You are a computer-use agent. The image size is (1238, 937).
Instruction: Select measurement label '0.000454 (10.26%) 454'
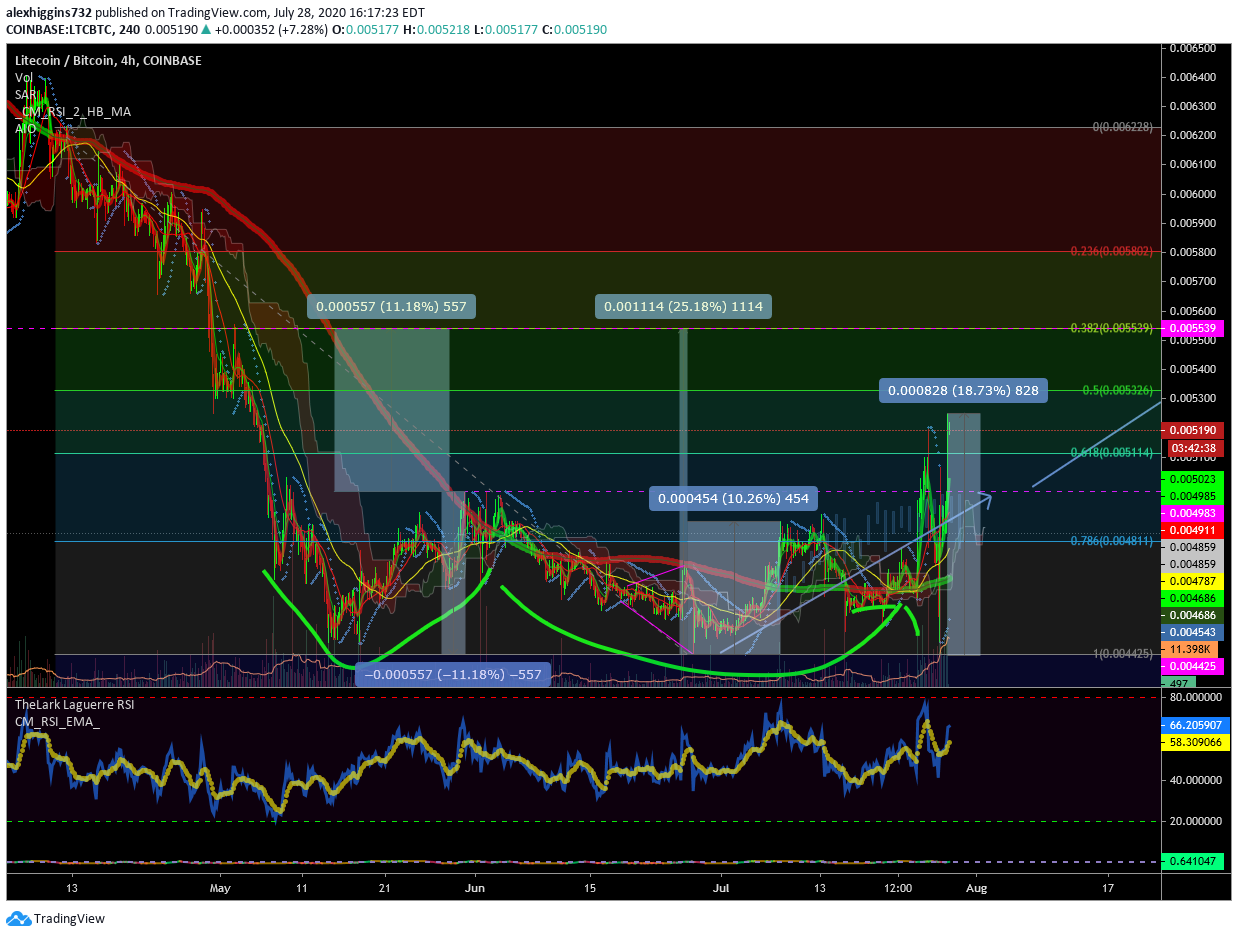tap(734, 498)
